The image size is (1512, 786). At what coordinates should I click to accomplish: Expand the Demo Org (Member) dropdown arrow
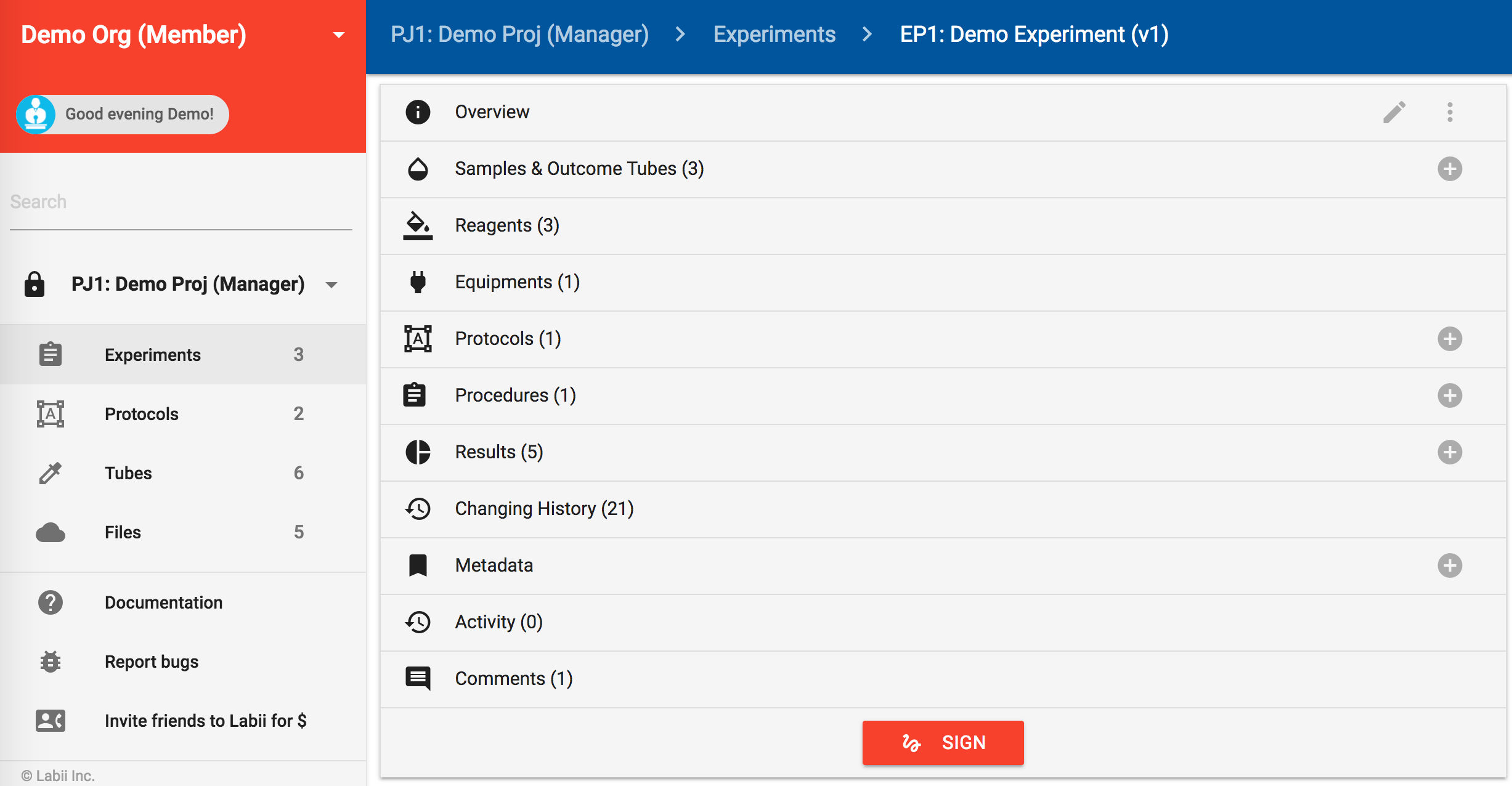(338, 35)
